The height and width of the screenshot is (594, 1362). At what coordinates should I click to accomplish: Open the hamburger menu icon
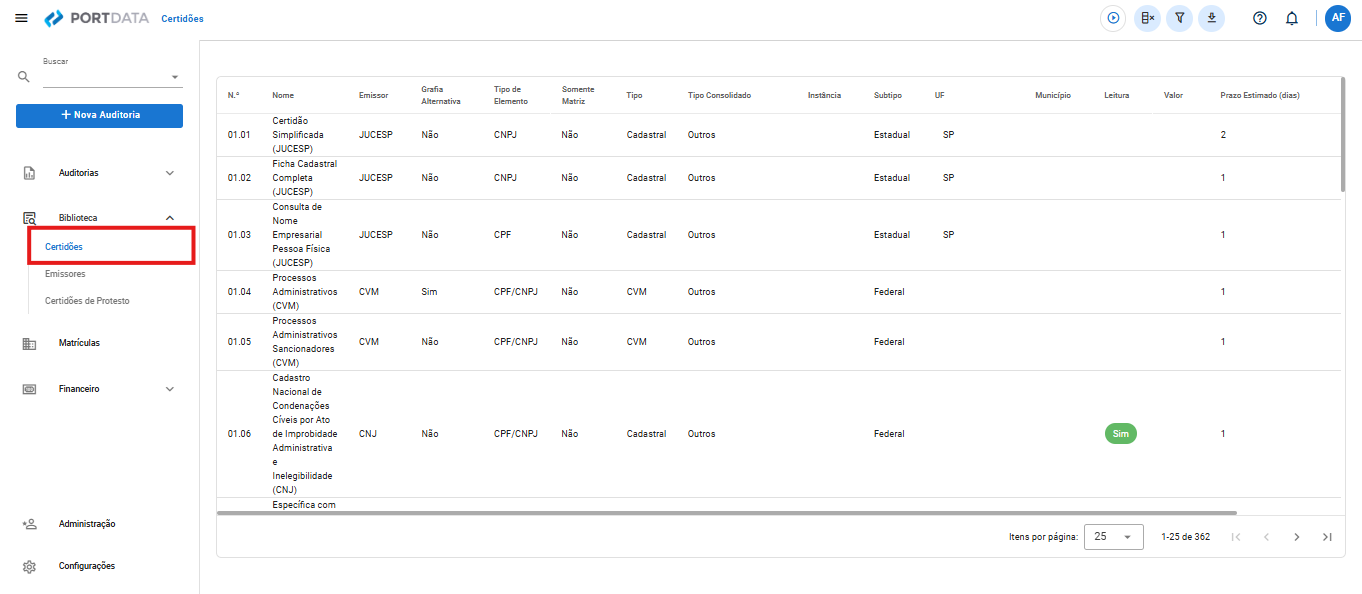pyautogui.click(x=21, y=18)
